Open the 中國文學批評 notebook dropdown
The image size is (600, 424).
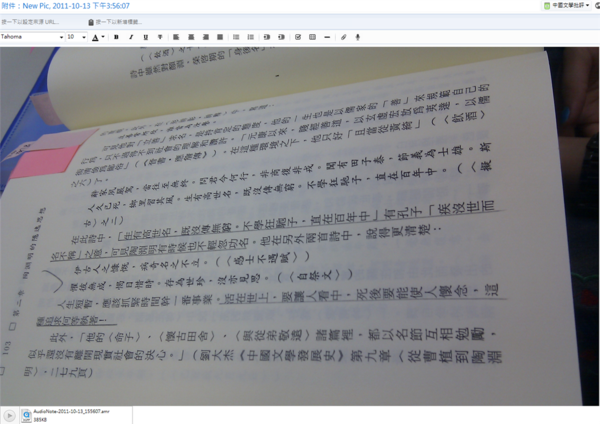coord(567,5)
